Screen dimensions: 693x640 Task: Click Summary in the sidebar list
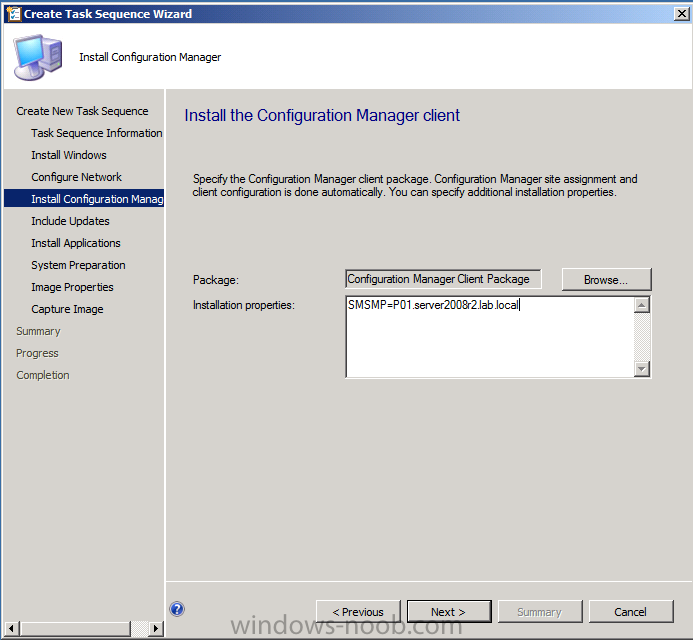(x=38, y=331)
